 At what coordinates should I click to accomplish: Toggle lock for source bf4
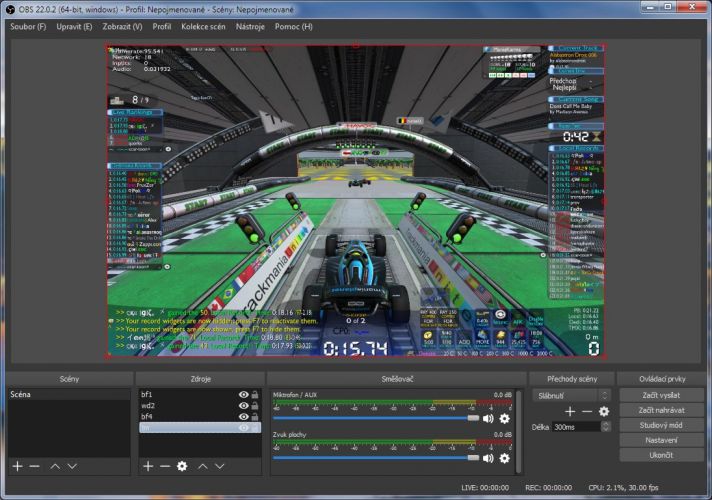coord(255,416)
